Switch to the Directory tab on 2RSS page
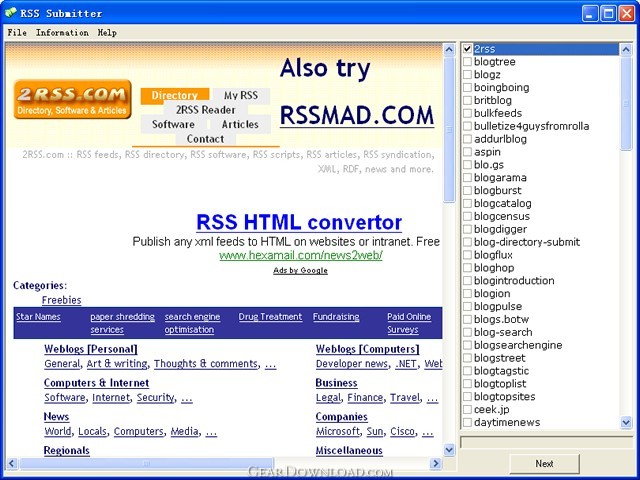The height and width of the screenshot is (480, 640). pyautogui.click(x=175, y=94)
